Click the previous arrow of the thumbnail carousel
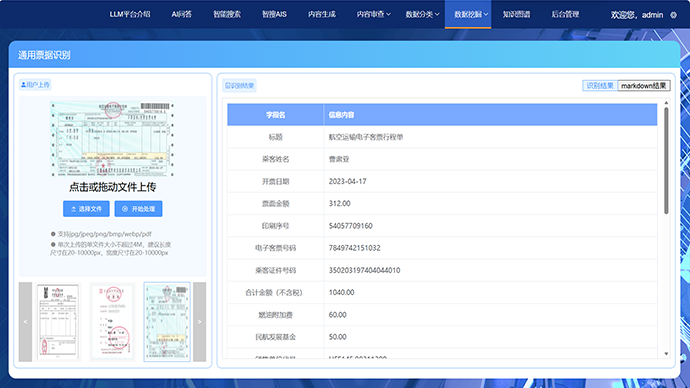The width and height of the screenshot is (690, 388). (25, 322)
